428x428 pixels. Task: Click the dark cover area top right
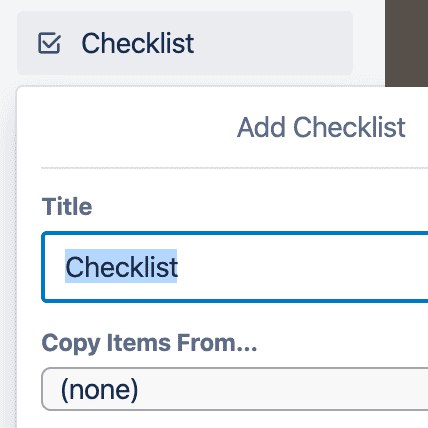(x=407, y=43)
